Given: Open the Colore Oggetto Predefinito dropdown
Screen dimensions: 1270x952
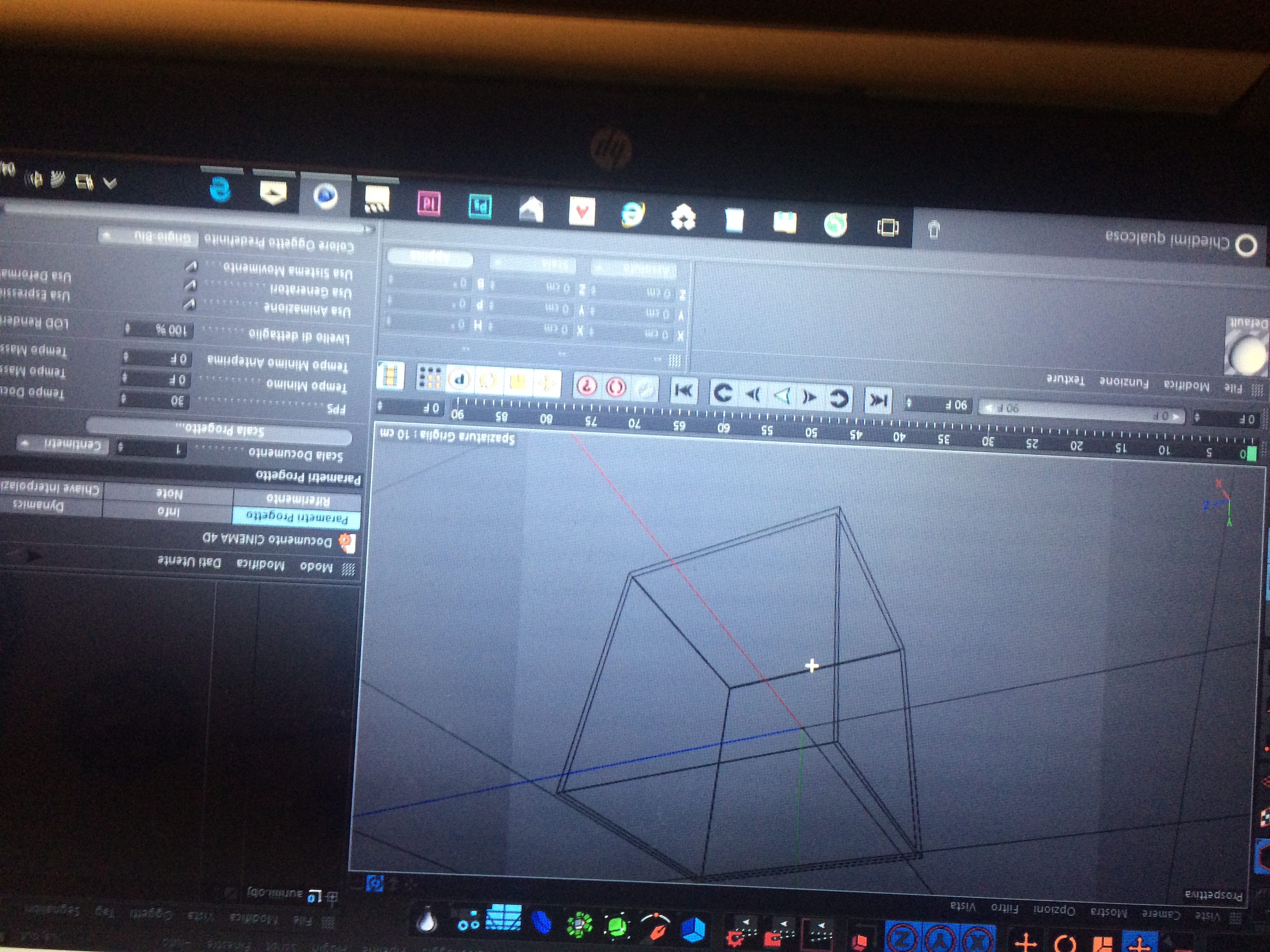Looking at the screenshot, I should point(148,236).
